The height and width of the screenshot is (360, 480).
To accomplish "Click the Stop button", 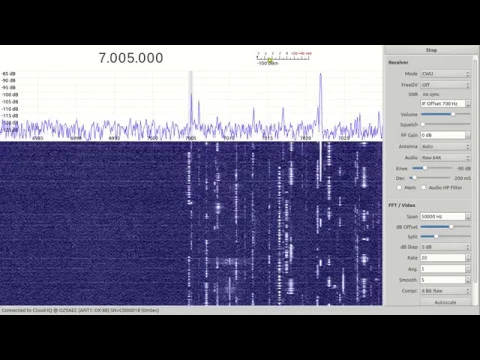I will coord(431,50).
